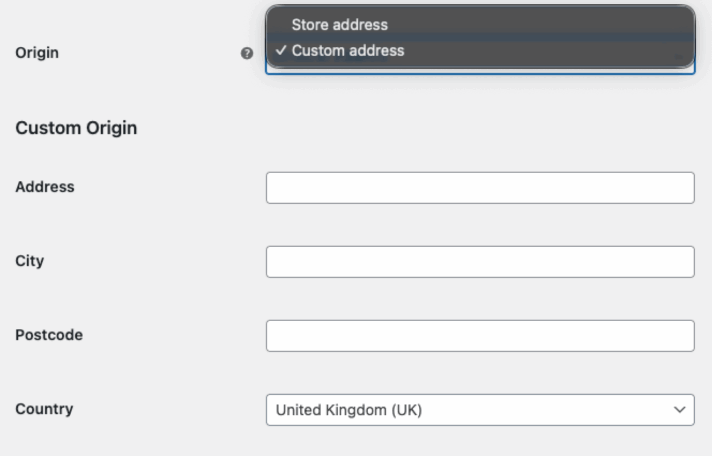This screenshot has width=712, height=456.
Task: Click the Address field label
Action: pos(45,187)
